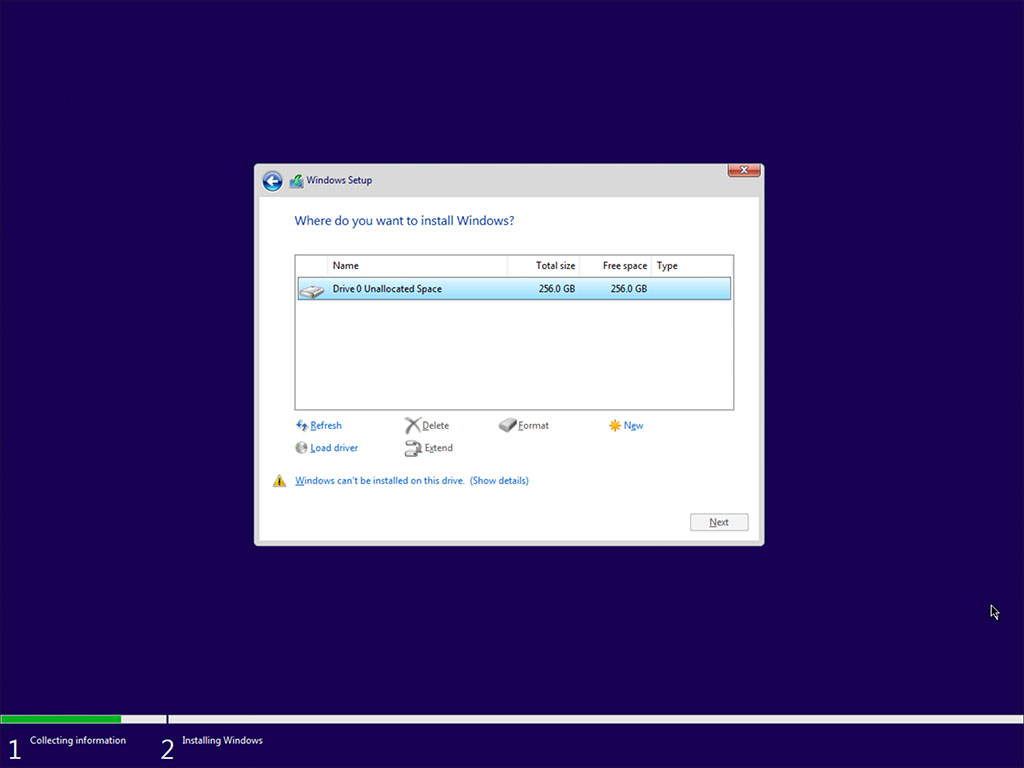Click the Installing Windows step label
This screenshot has height=768, width=1024.
(222, 741)
